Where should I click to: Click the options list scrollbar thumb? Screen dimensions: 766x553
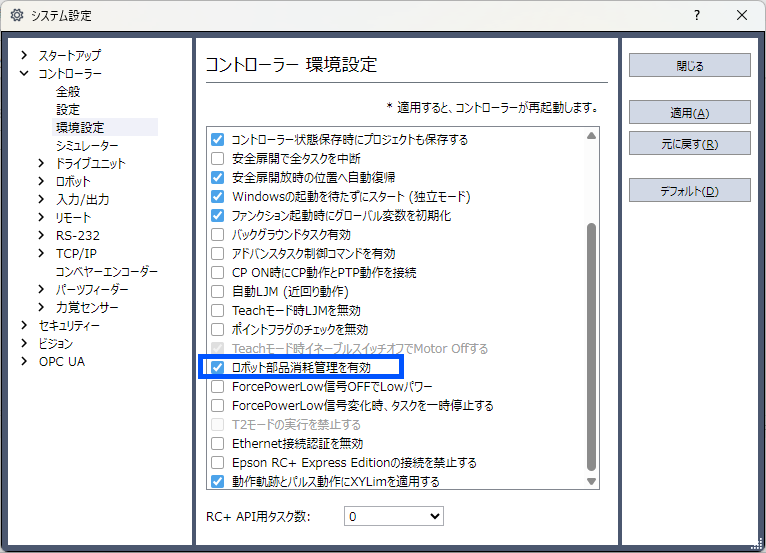(591, 347)
